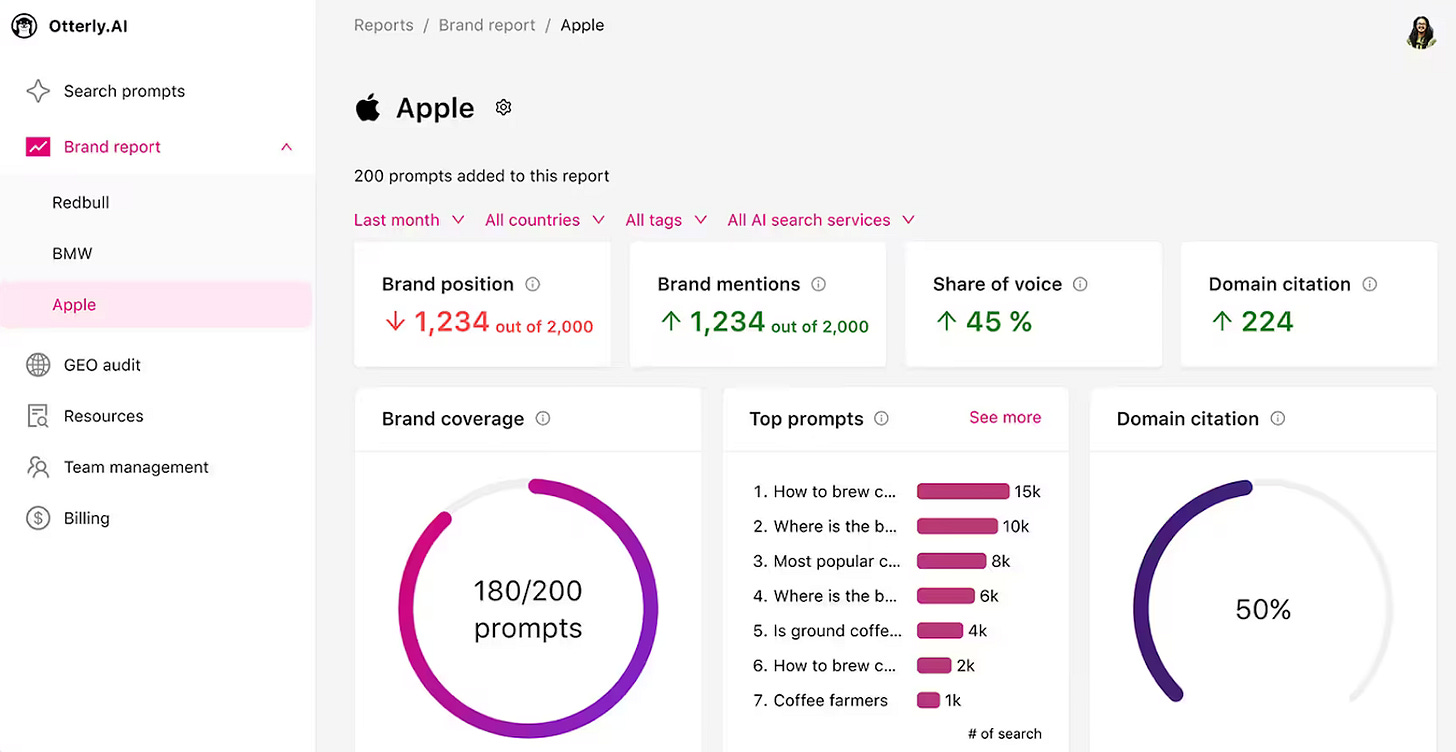Click the Brand report chart icon
The image size is (1456, 752).
coord(38,146)
